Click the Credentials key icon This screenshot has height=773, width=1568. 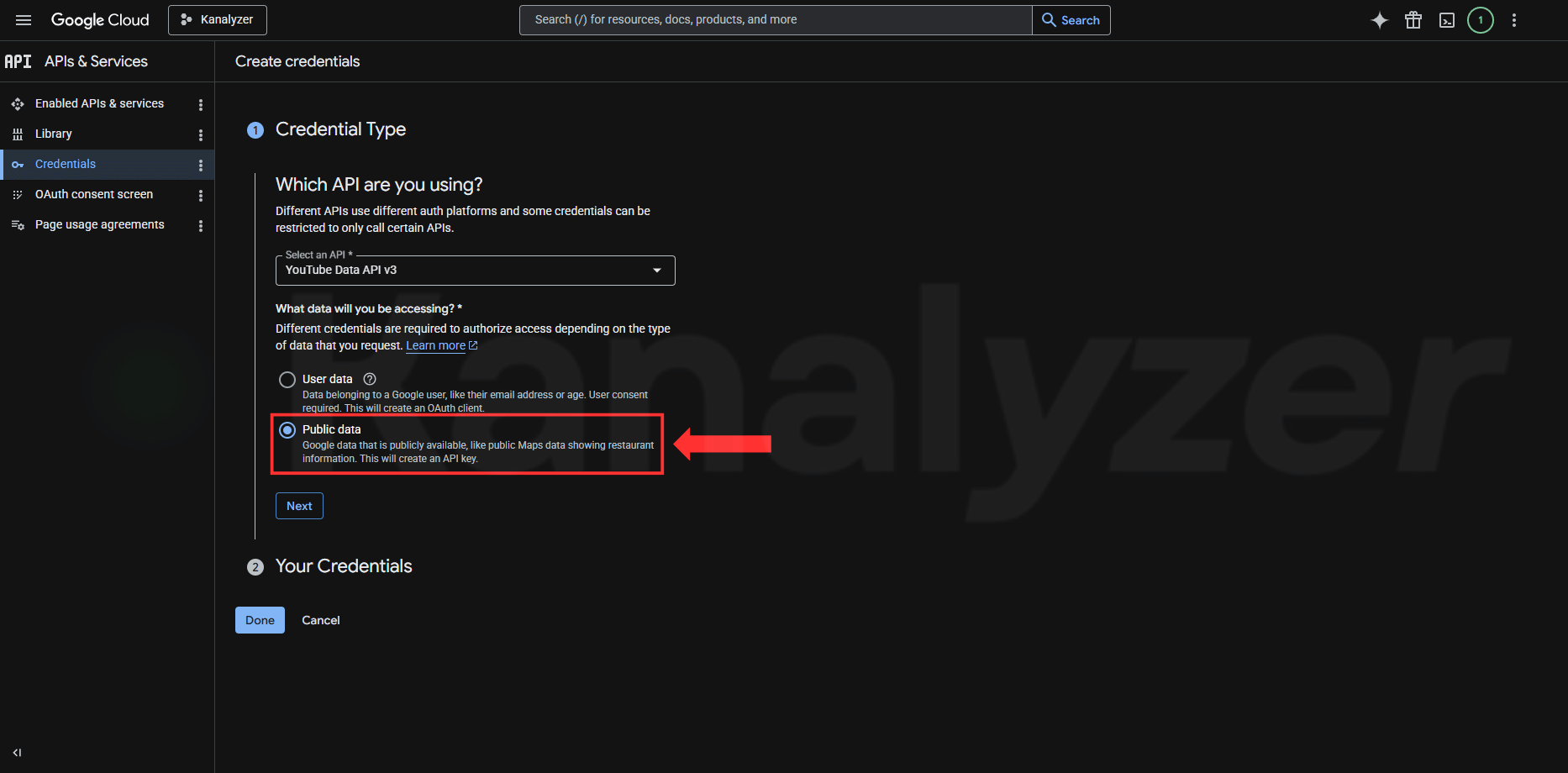pyautogui.click(x=18, y=165)
